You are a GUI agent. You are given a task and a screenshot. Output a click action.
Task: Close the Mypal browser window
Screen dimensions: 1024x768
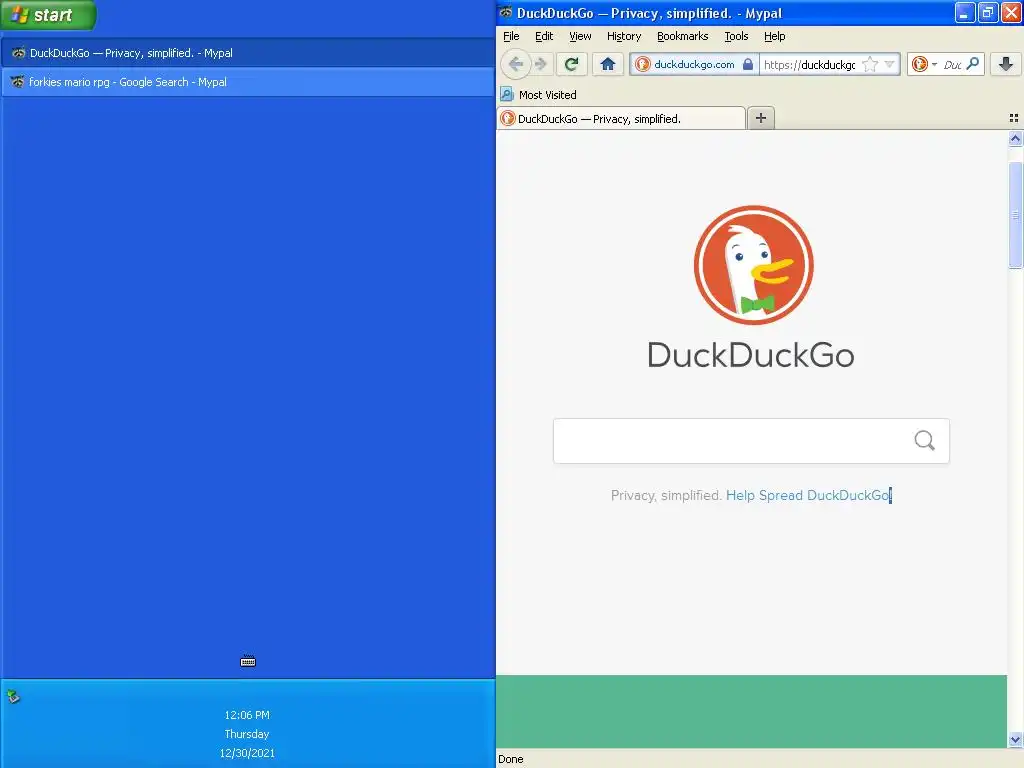tap(1011, 12)
